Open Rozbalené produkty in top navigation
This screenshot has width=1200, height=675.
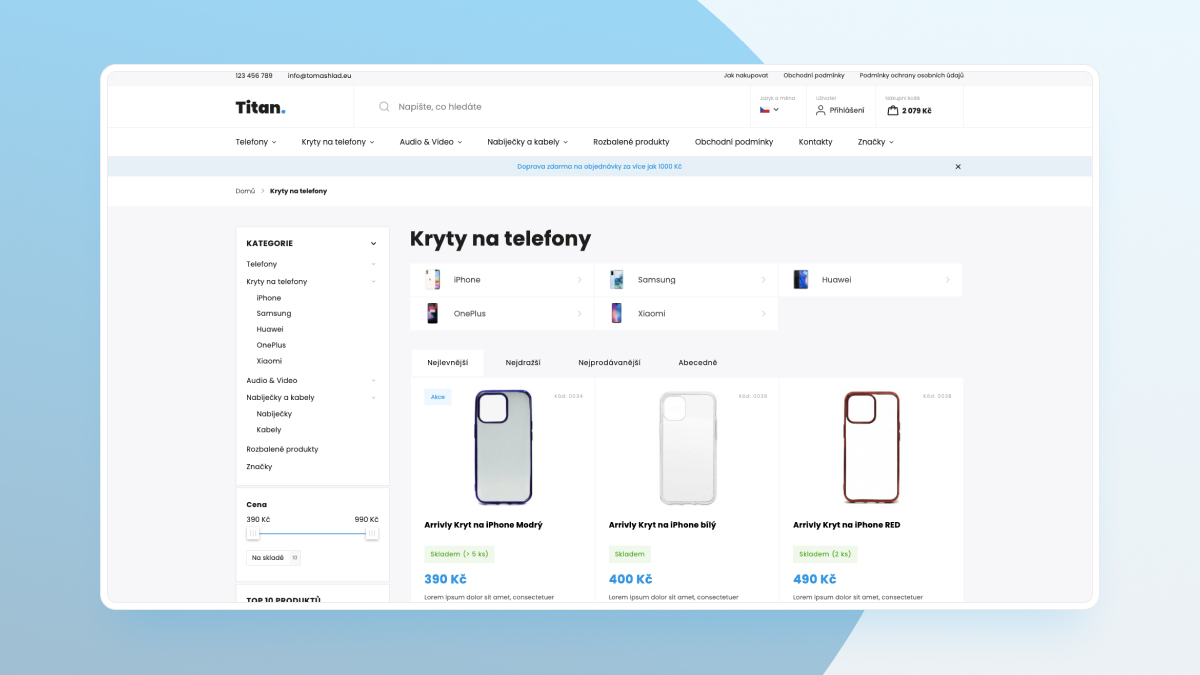[x=631, y=142]
